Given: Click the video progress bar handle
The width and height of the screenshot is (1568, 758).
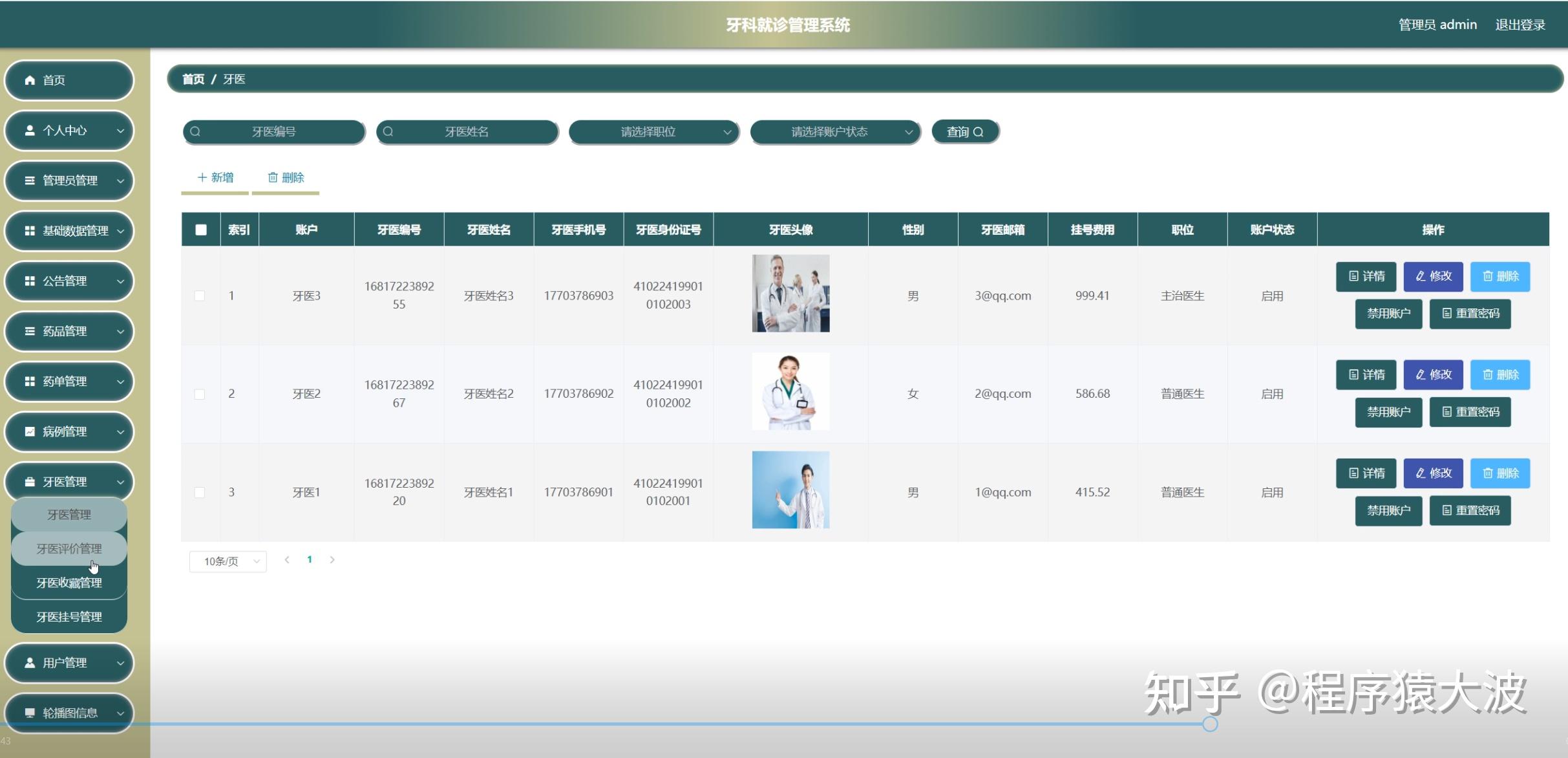Looking at the screenshot, I should [x=1210, y=724].
